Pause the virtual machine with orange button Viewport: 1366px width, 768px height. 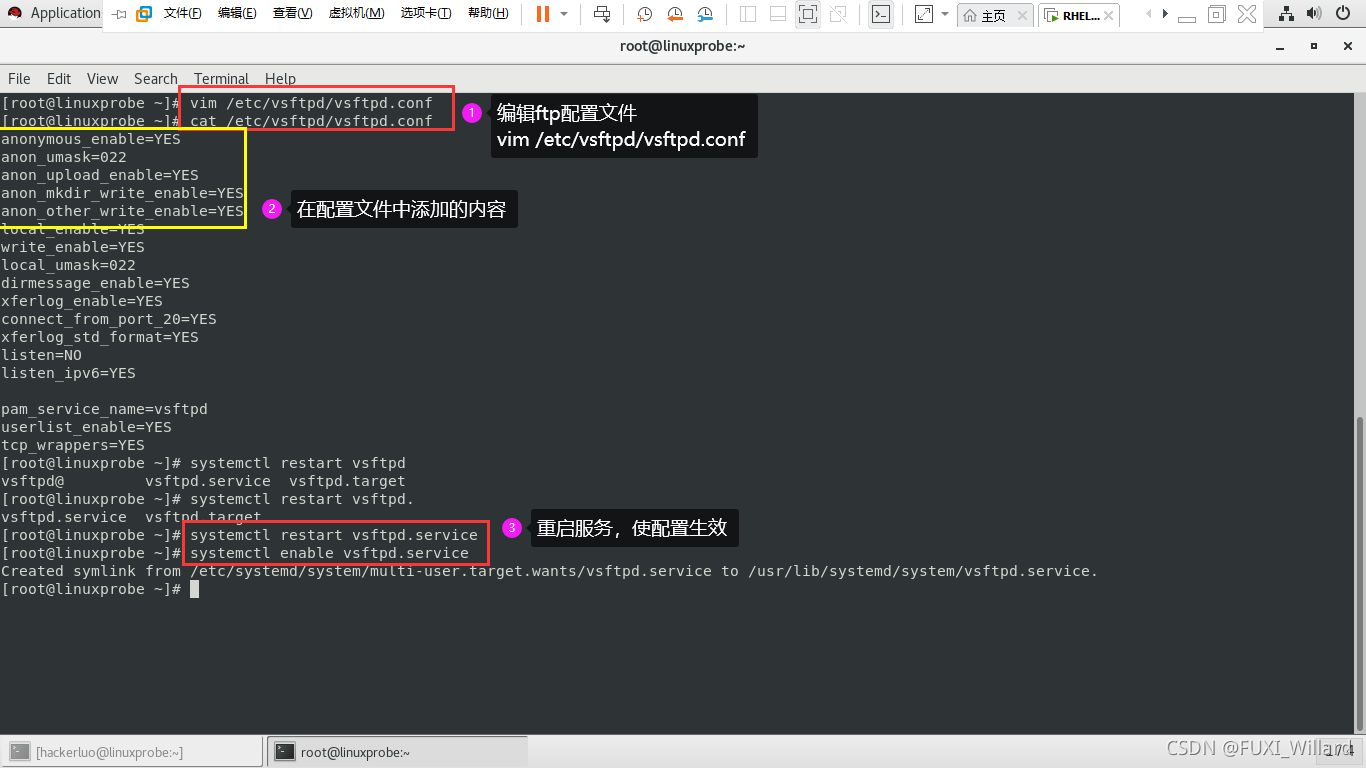(x=542, y=14)
